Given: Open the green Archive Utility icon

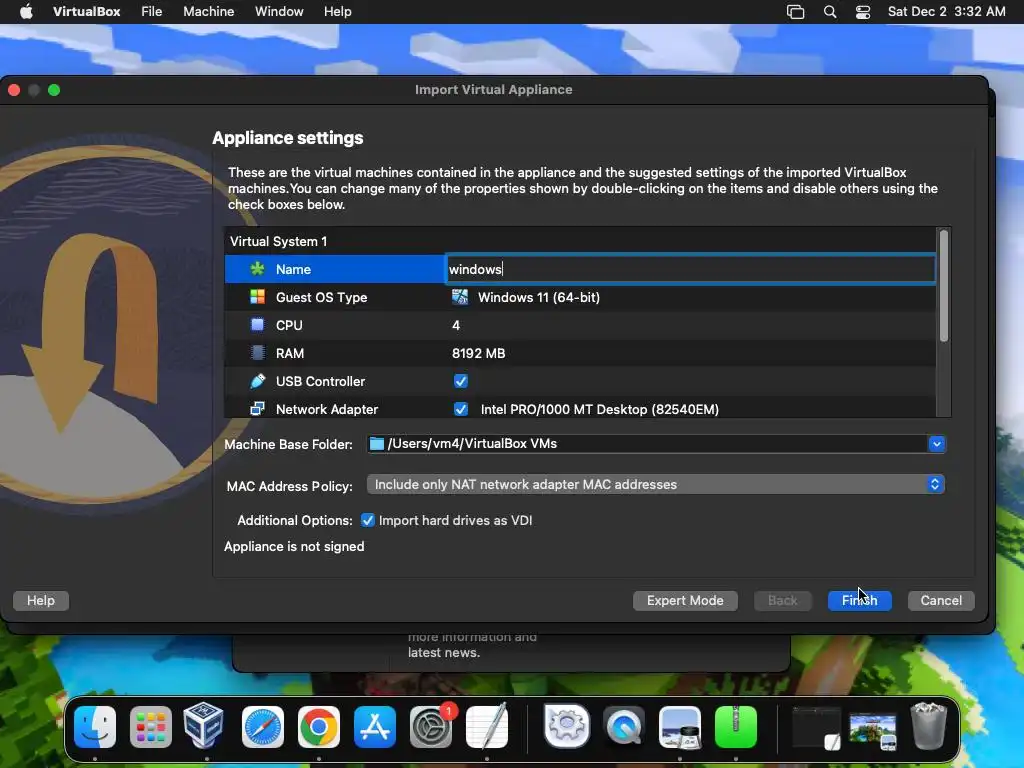Looking at the screenshot, I should (x=736, y=726).
